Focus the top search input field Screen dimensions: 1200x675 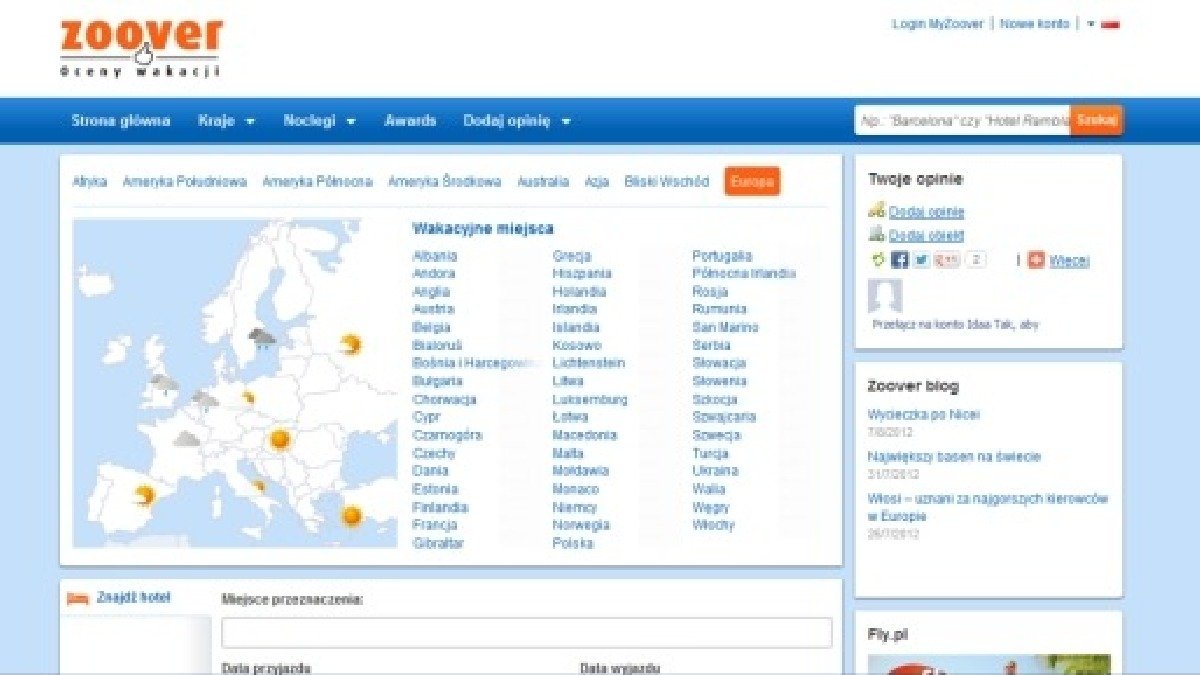coord(962,120)
